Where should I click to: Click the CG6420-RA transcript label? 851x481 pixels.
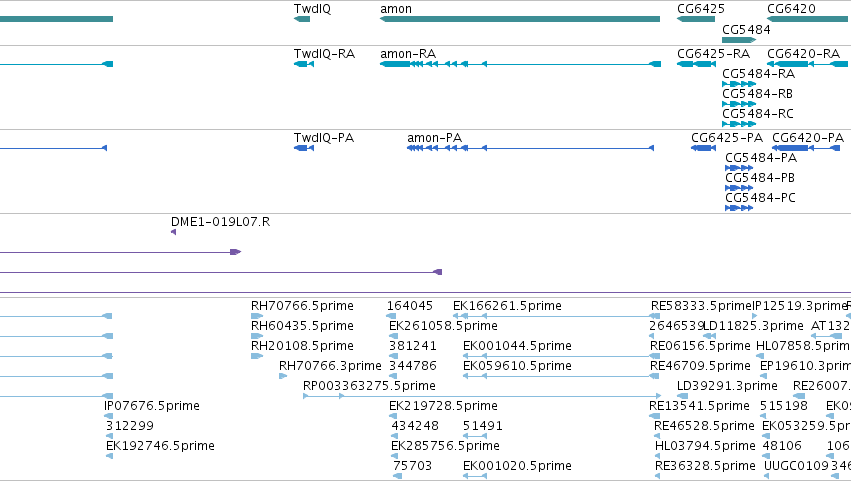point(803,54)
